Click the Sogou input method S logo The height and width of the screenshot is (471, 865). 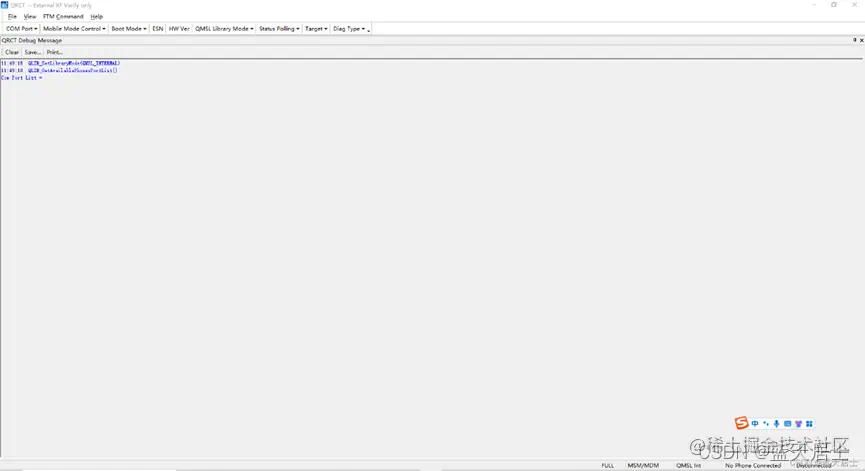pos(741,423)
